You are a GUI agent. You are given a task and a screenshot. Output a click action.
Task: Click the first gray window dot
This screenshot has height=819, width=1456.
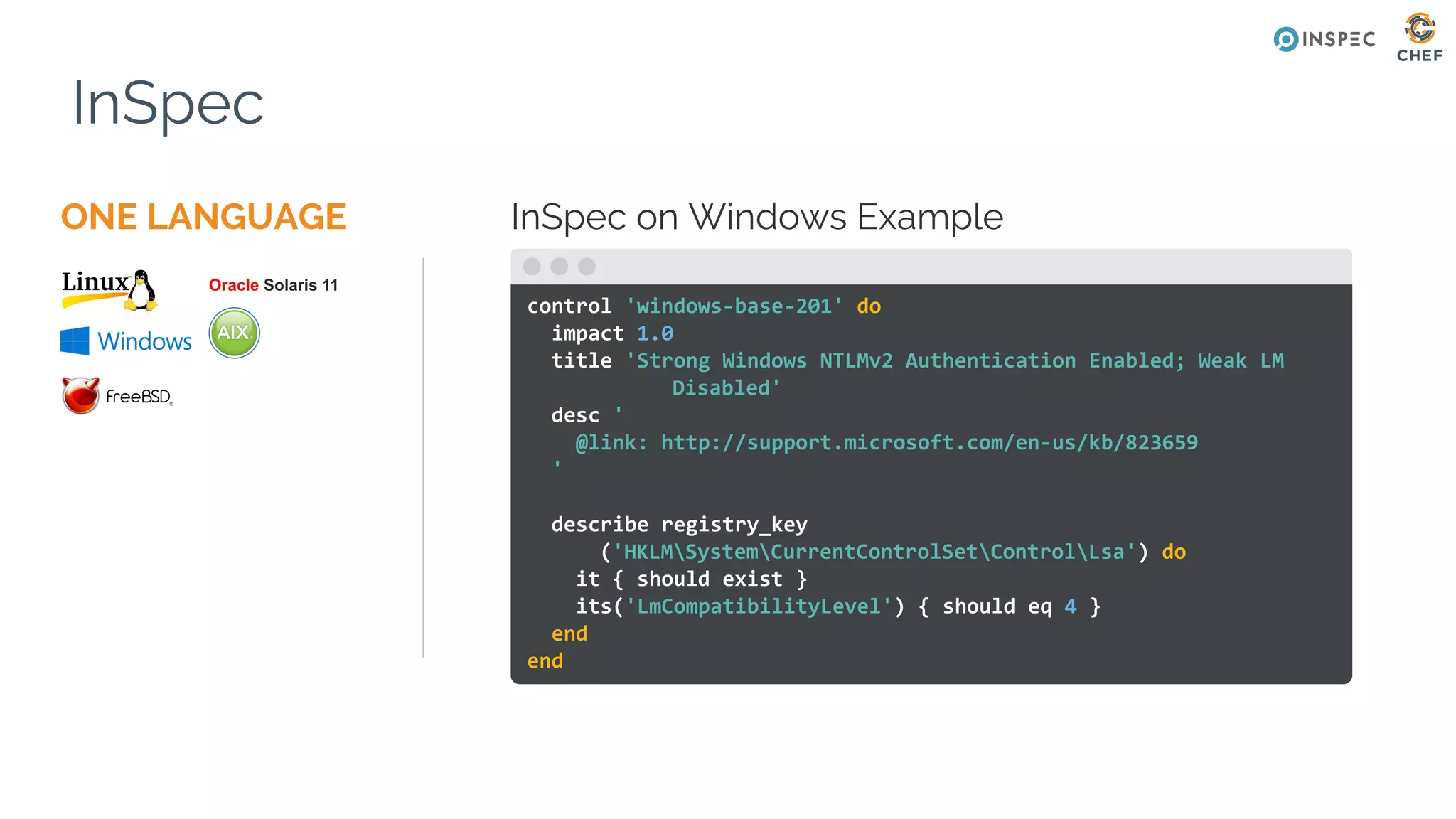click(x=532, y=267)
